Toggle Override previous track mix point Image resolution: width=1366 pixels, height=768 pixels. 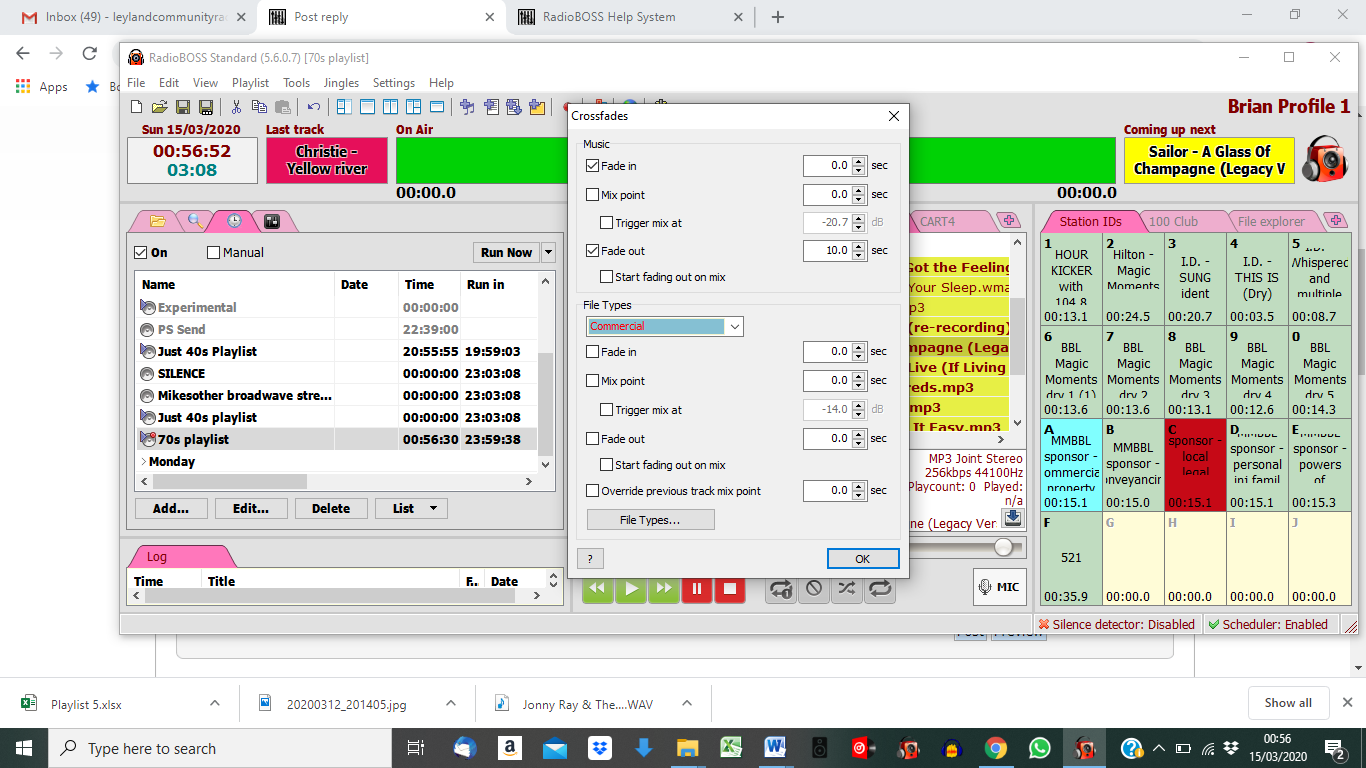tap(593, 491)
